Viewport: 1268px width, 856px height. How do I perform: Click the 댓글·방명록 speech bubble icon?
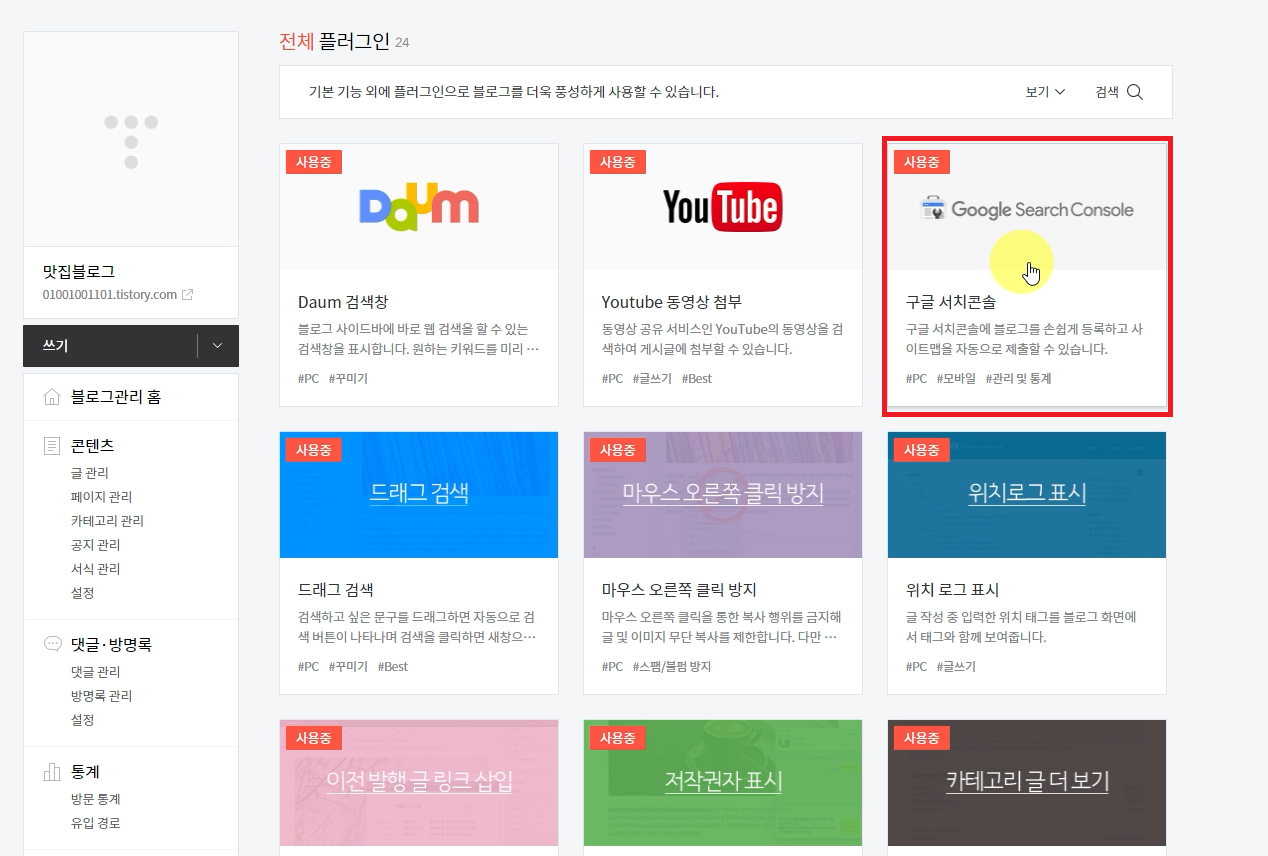53,644
